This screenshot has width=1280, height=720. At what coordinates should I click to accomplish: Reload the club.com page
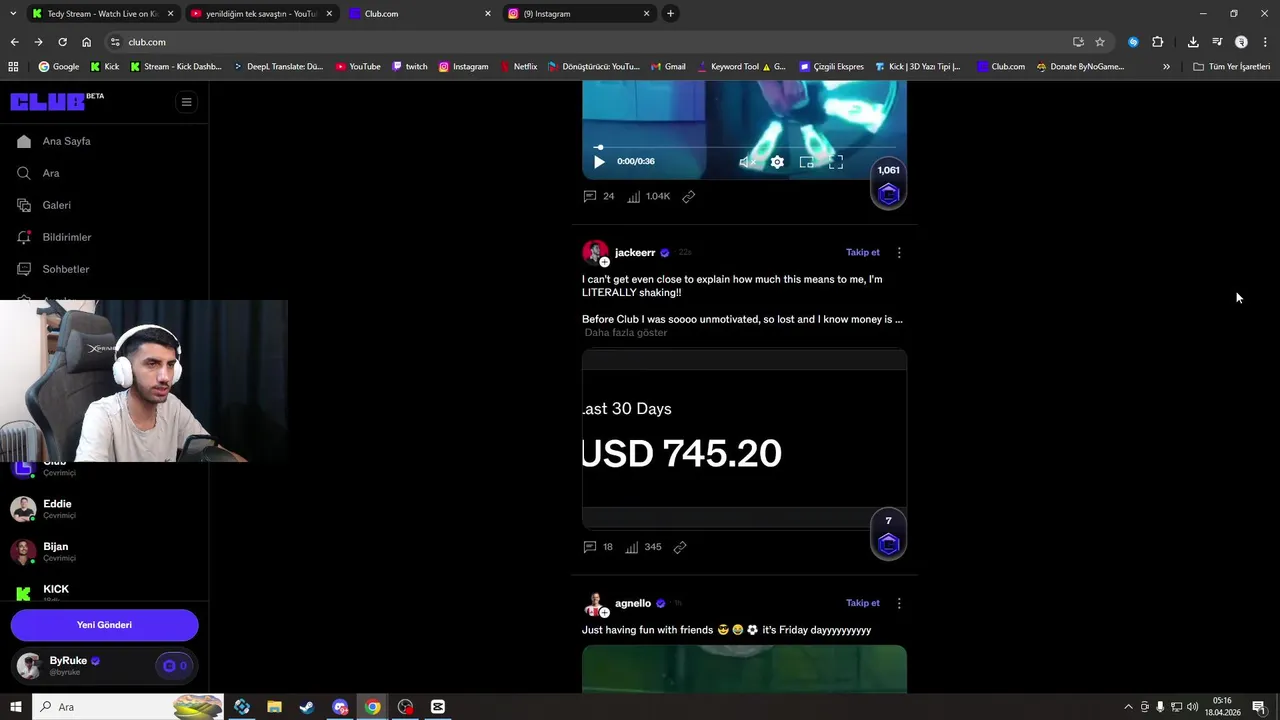click(62, 42)
